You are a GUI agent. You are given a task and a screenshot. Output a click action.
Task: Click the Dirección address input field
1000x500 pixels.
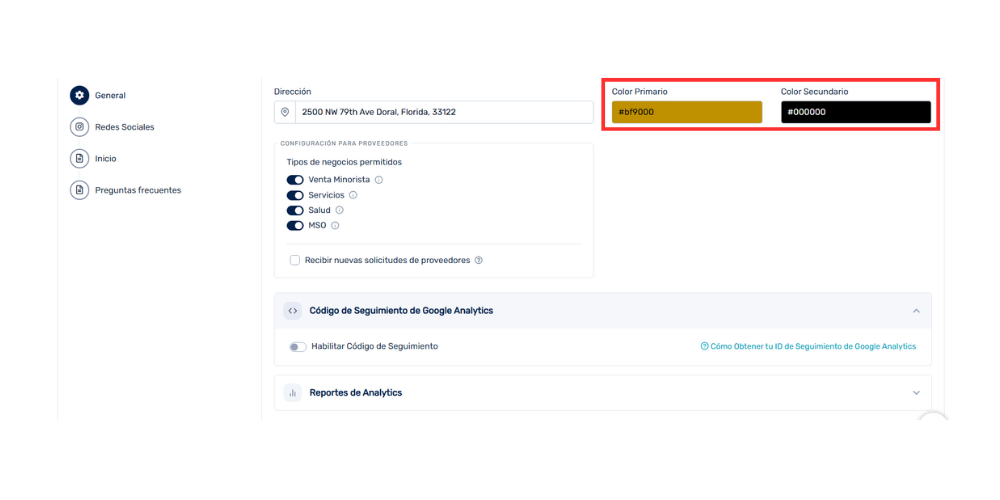[445, 112]
